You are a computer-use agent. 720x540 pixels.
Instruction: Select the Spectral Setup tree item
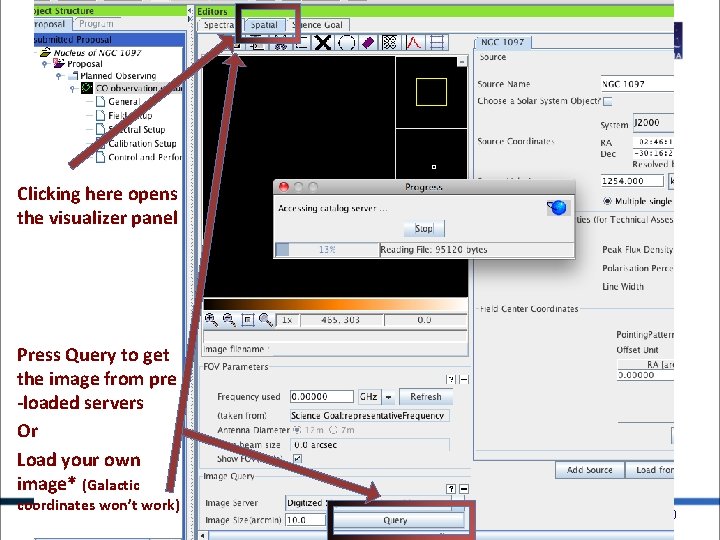point(136,129)
